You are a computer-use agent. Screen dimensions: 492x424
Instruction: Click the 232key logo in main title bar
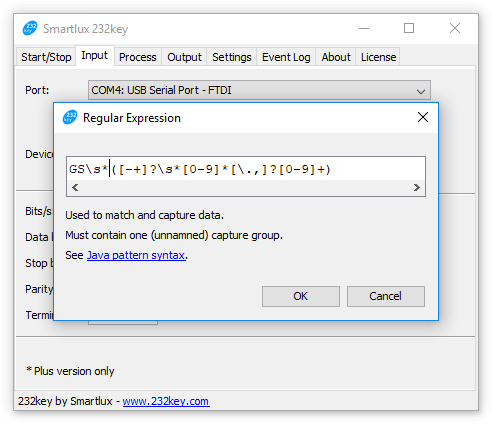pos(30,28)
